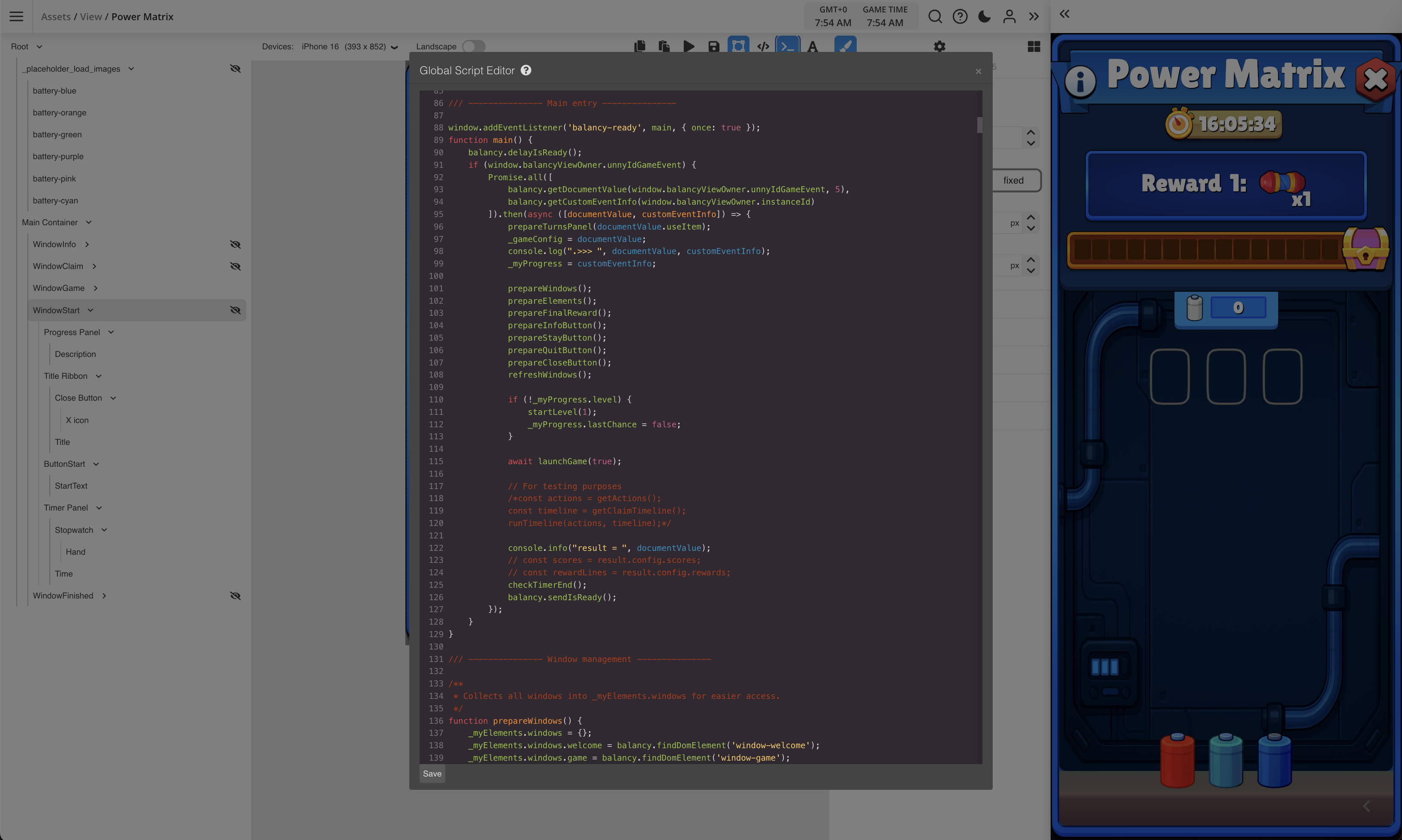The width and height of the screenshot is (1402, 840).
Task: Show the hidden WindowInfo layer
Action: [x=236, y=245]
